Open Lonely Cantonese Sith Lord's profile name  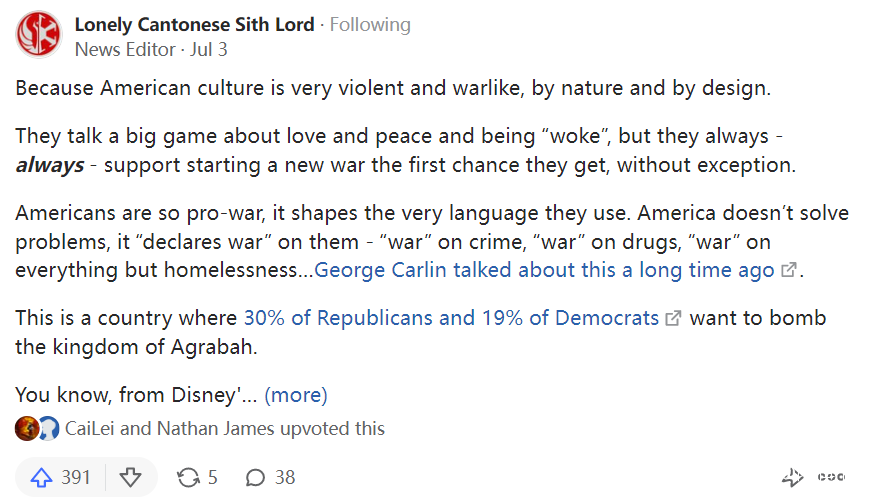[194, 24]
